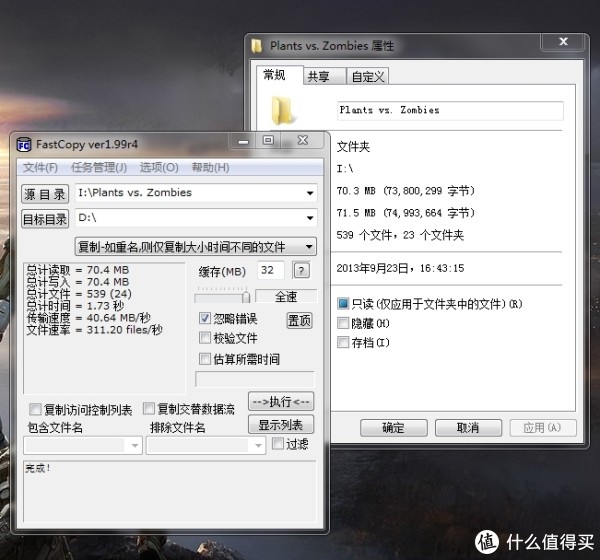Screen dimensions: 600x560
Task: Click the cache size field showing 32
Action: click(270, 271)
